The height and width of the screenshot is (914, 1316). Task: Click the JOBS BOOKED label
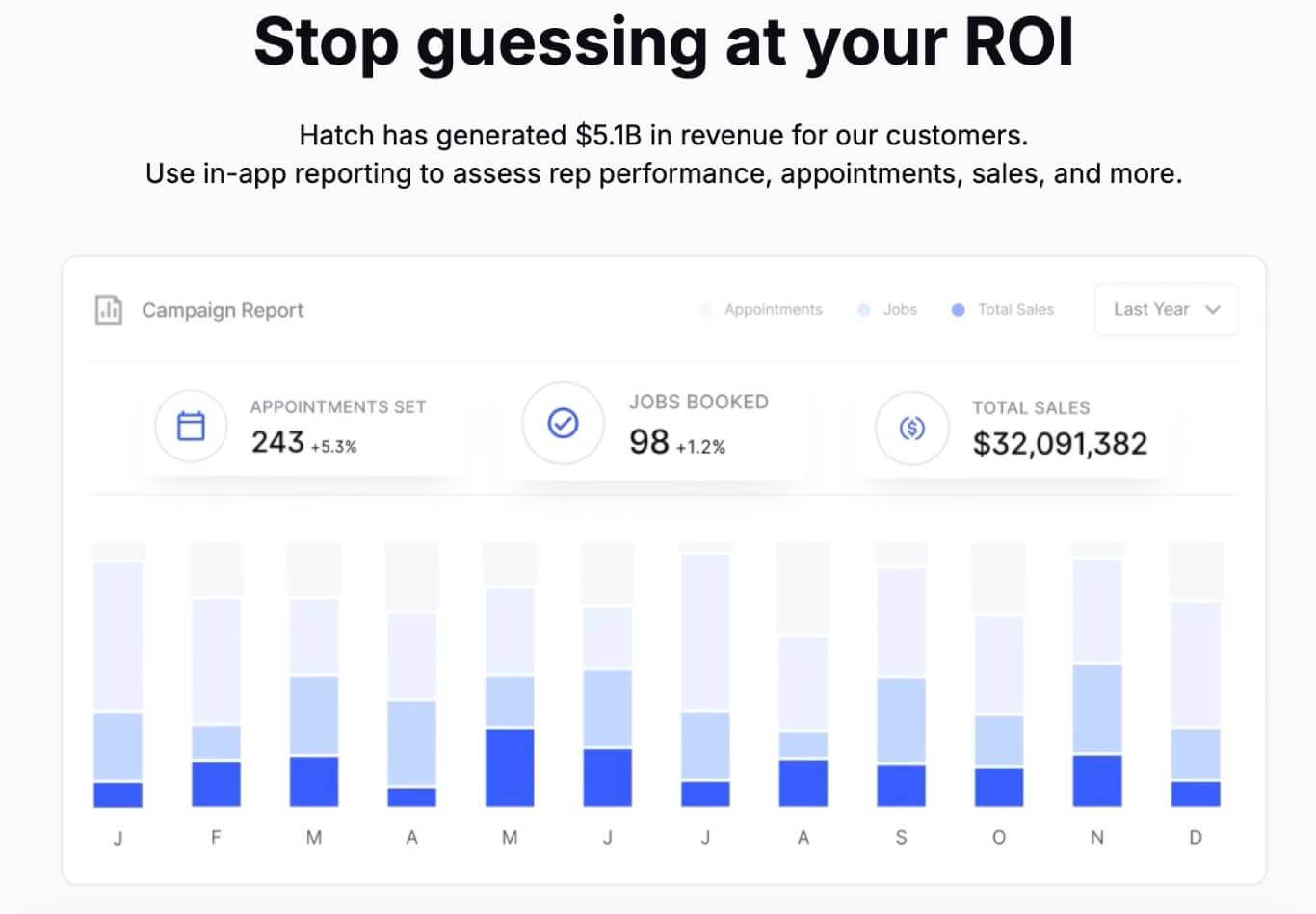[x=698, y=402]
